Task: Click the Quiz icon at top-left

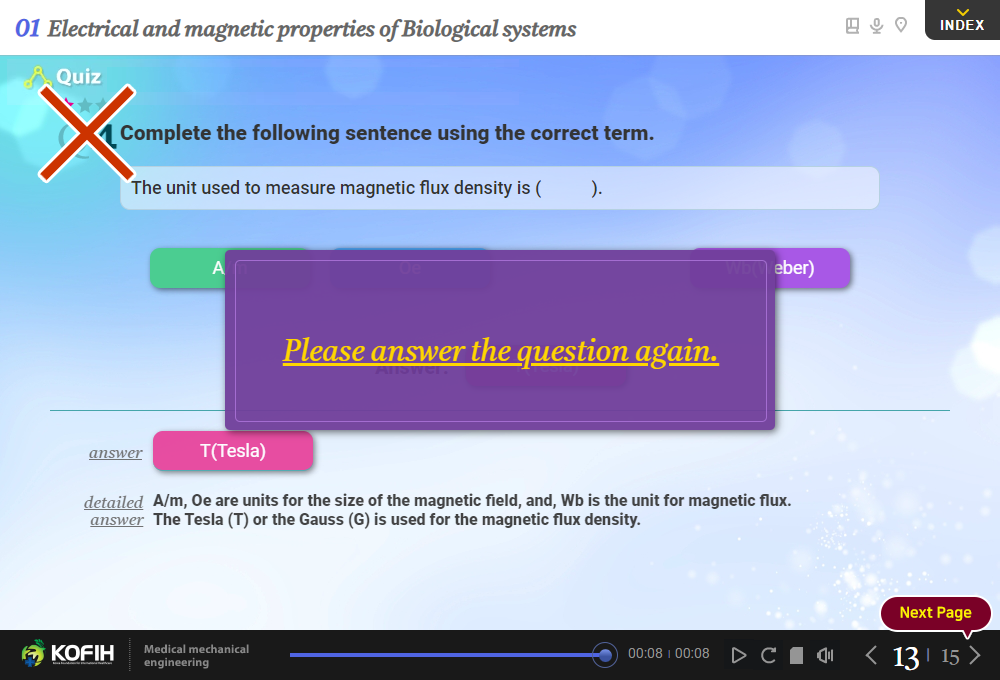Action: click(38, 77)
